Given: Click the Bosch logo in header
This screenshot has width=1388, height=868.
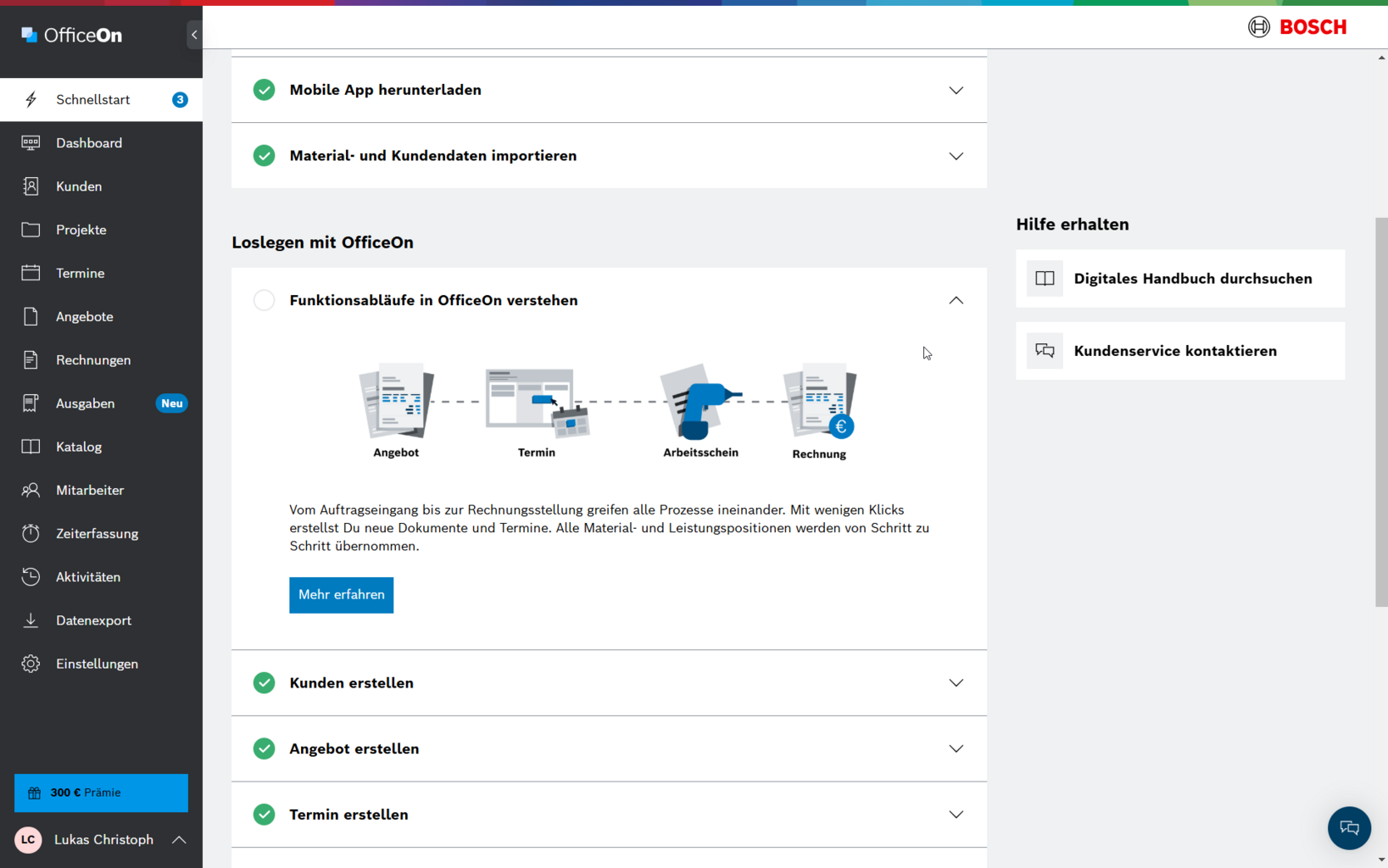Looking at the screenshot, I should [x=1297, y=27].
